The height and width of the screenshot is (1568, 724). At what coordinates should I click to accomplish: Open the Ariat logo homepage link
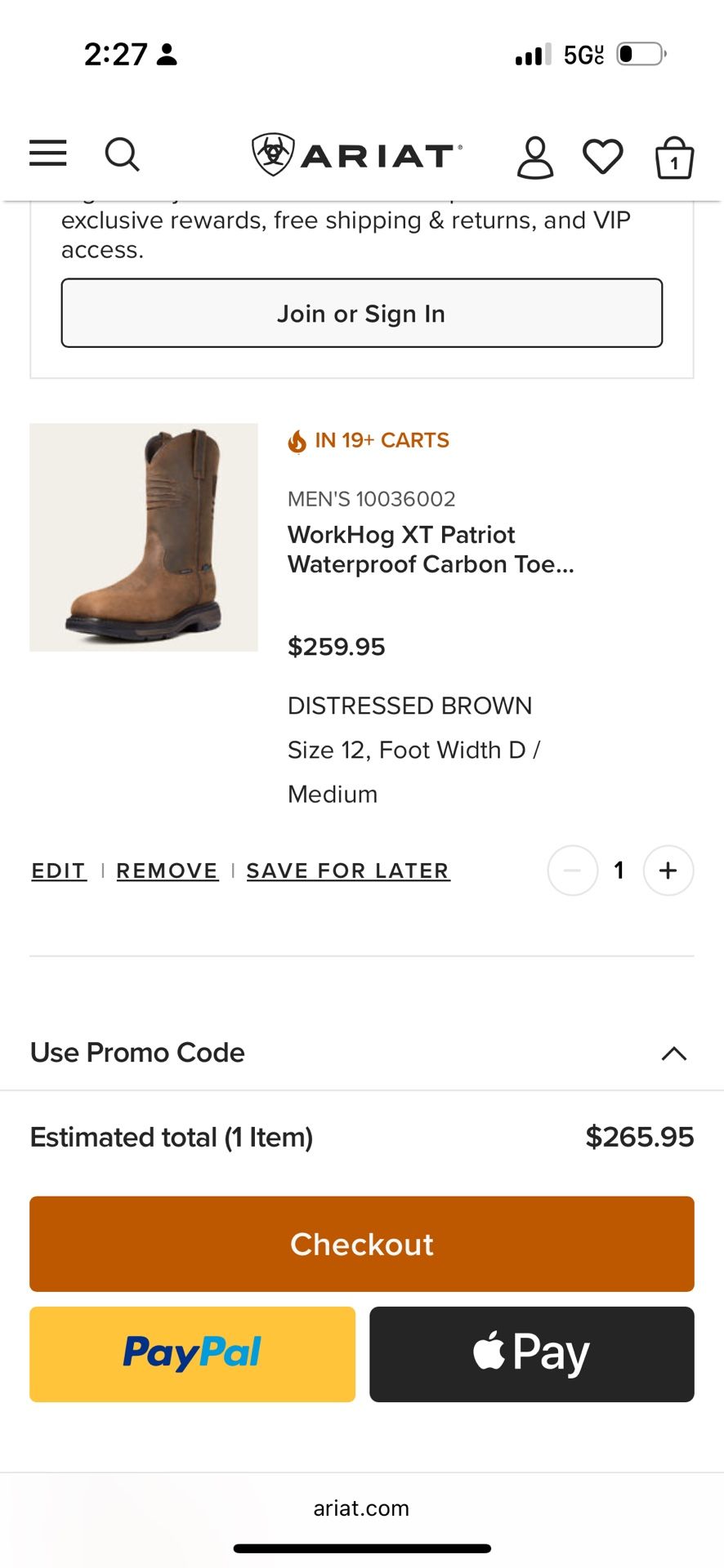(356, 154)
